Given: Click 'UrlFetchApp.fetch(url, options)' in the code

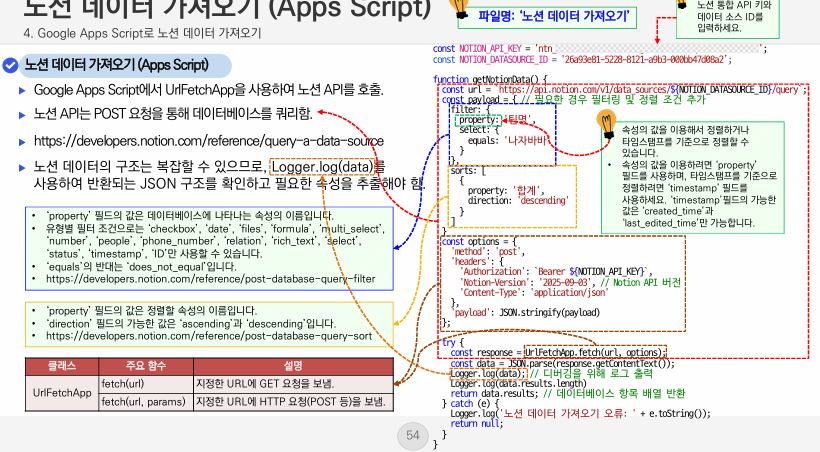Looking at the screenshot, I should [595, 353].
